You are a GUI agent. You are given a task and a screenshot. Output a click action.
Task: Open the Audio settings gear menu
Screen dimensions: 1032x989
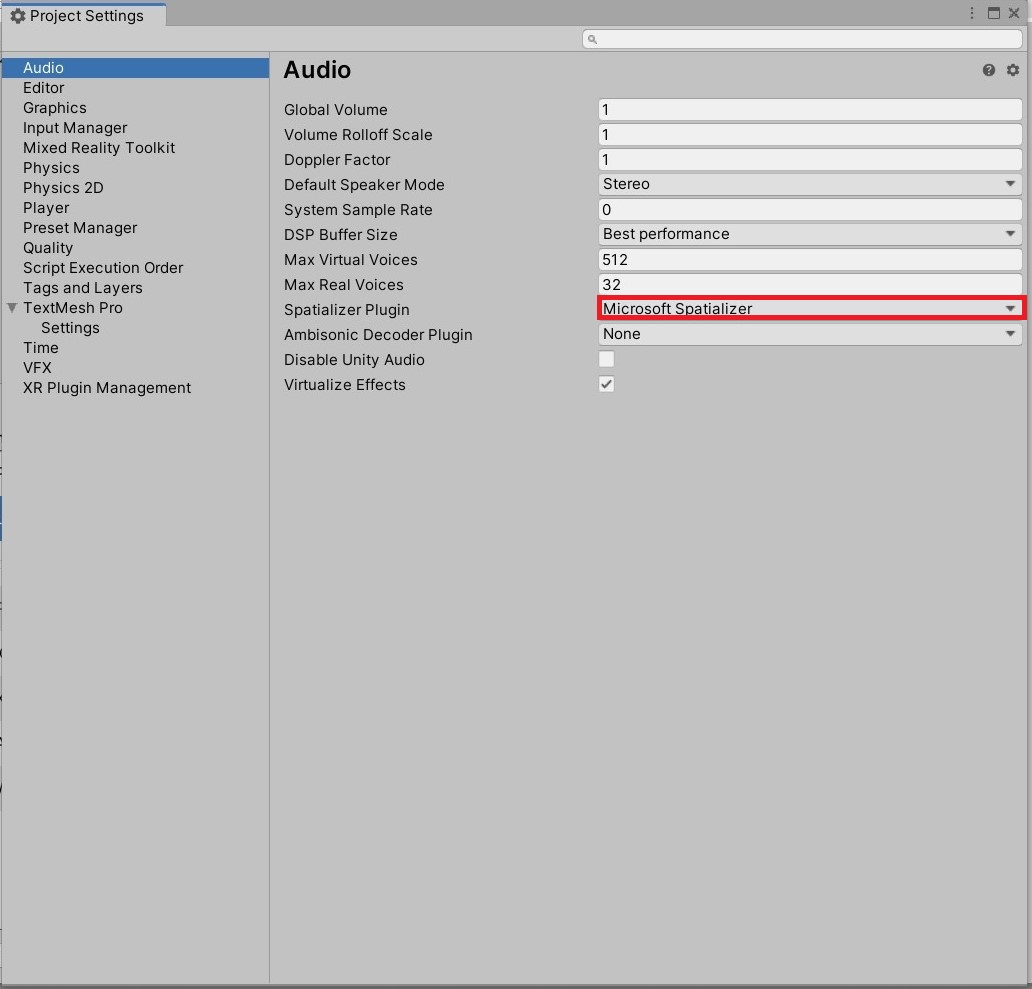pyautogui.click(x=1013, y=70)
